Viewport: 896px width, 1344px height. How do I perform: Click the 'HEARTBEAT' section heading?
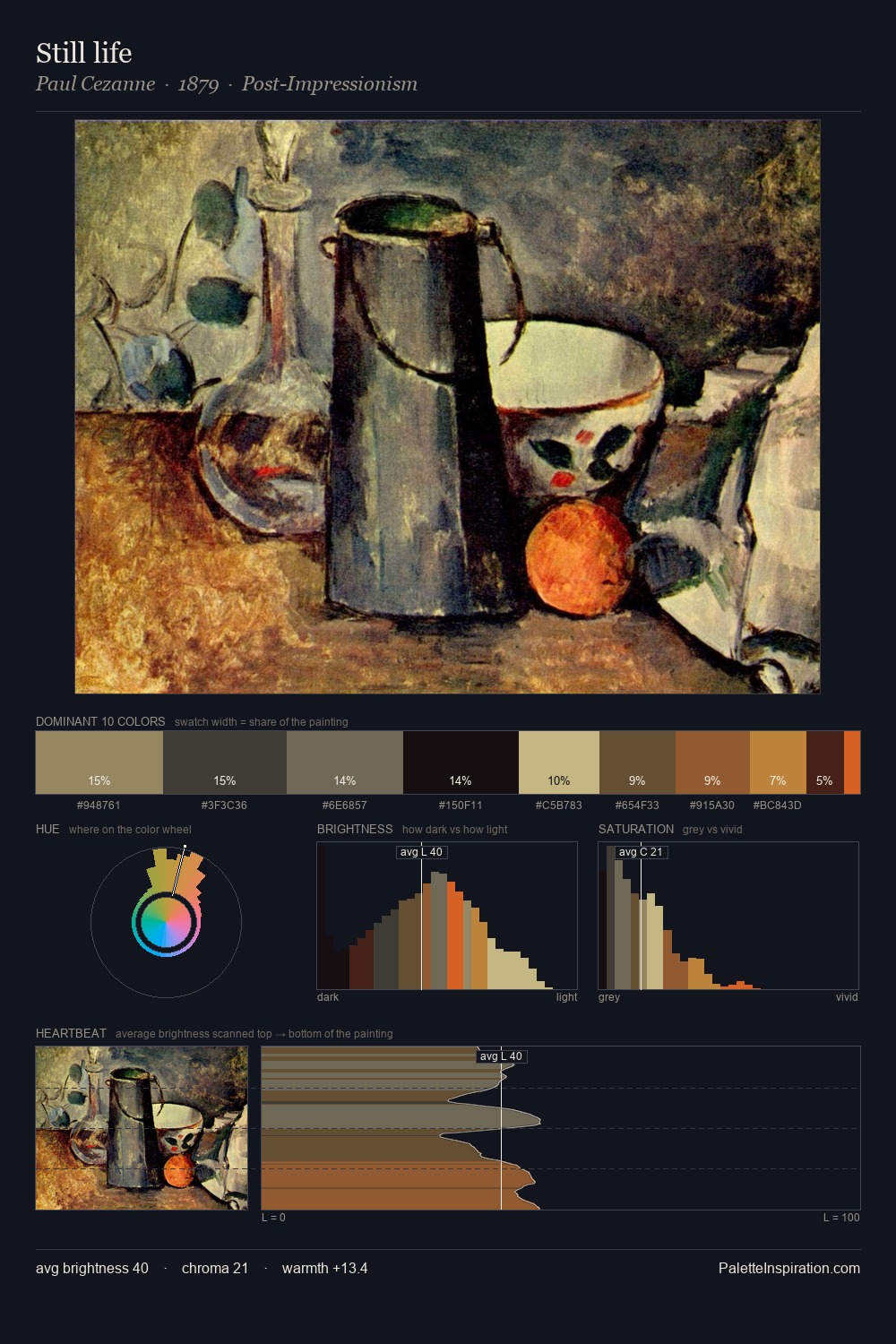click(71, 1033)
